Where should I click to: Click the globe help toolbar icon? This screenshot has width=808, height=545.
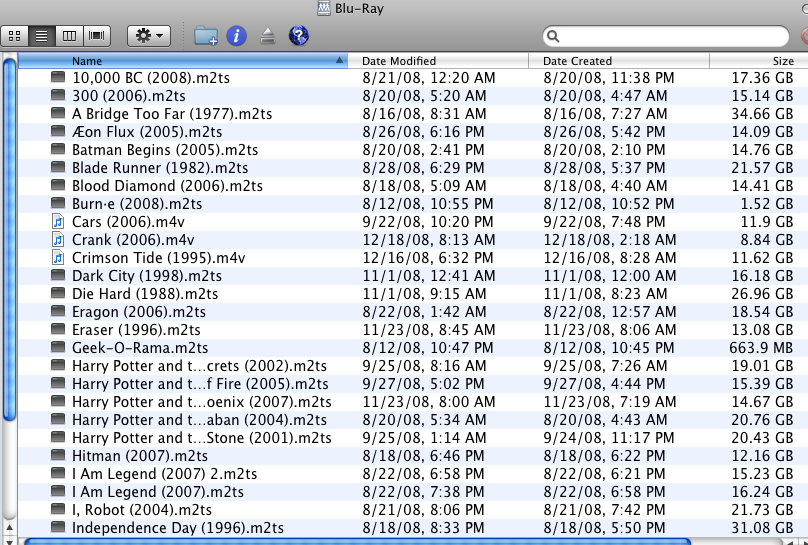[299, 36]
